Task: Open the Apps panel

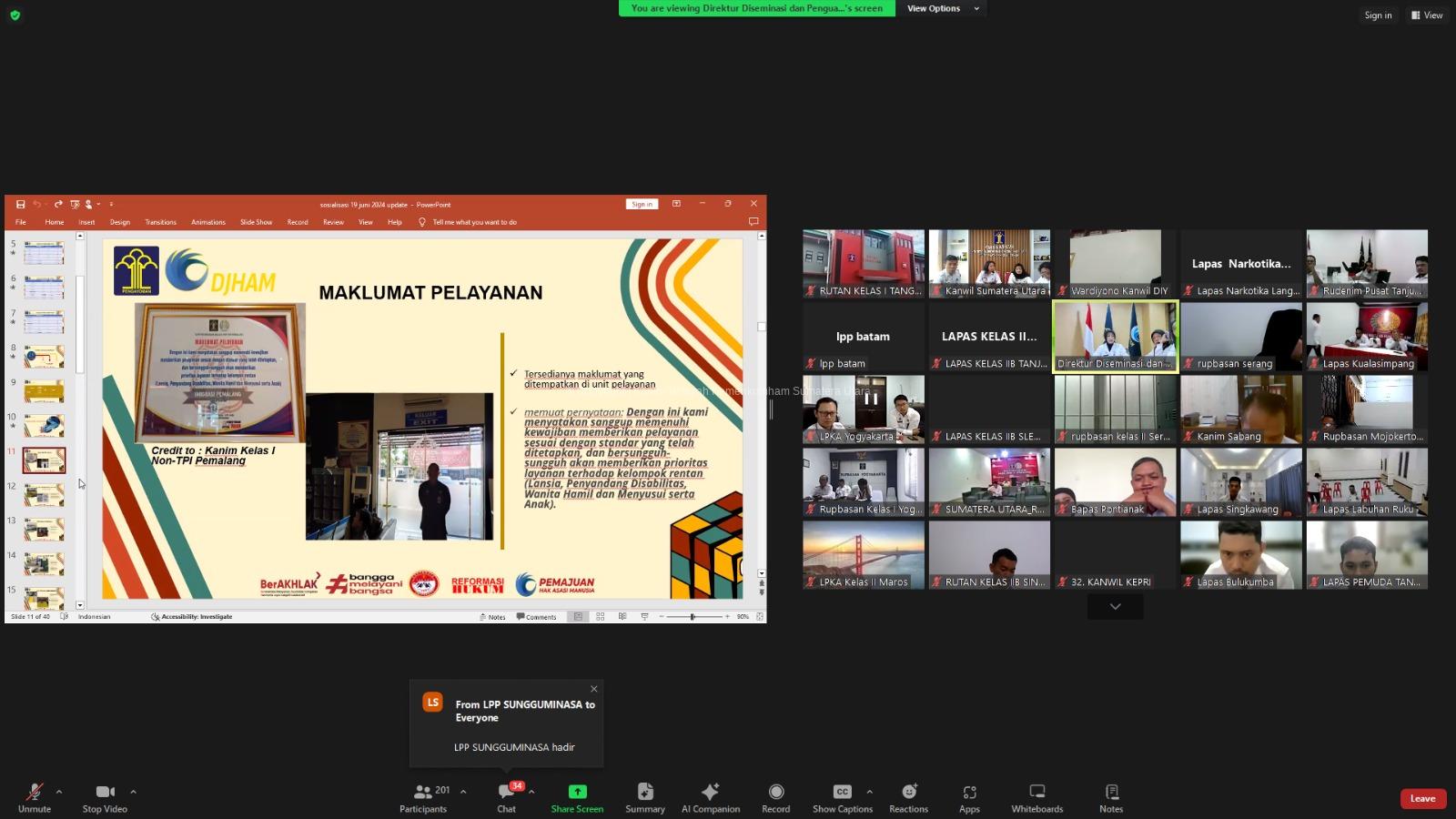Action: [969, 797]
